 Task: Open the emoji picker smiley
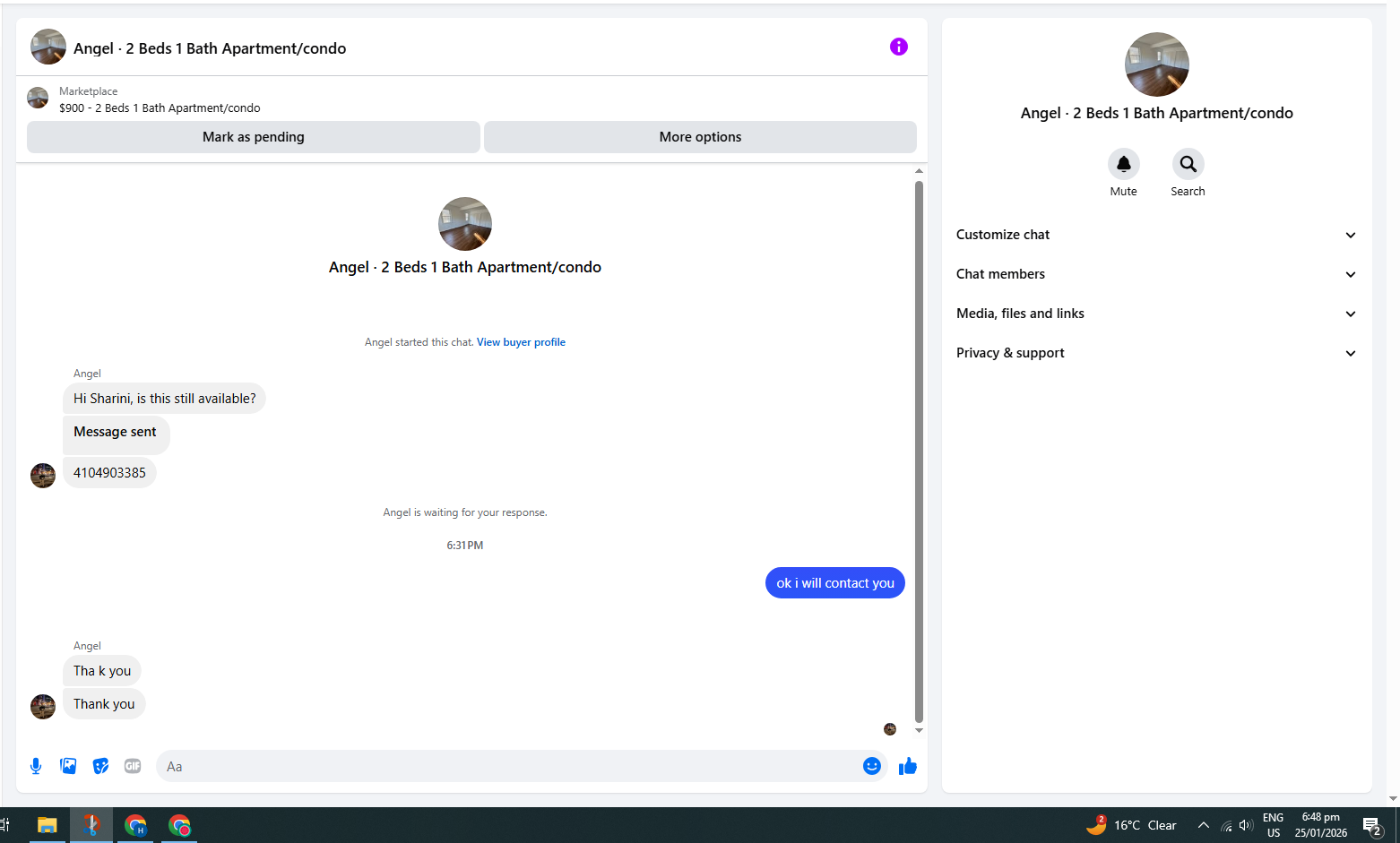coord(871,766)
